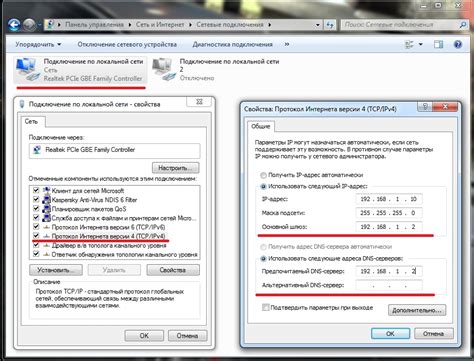
Task: Click the Дополнительно button
Action: coord(417,310)
